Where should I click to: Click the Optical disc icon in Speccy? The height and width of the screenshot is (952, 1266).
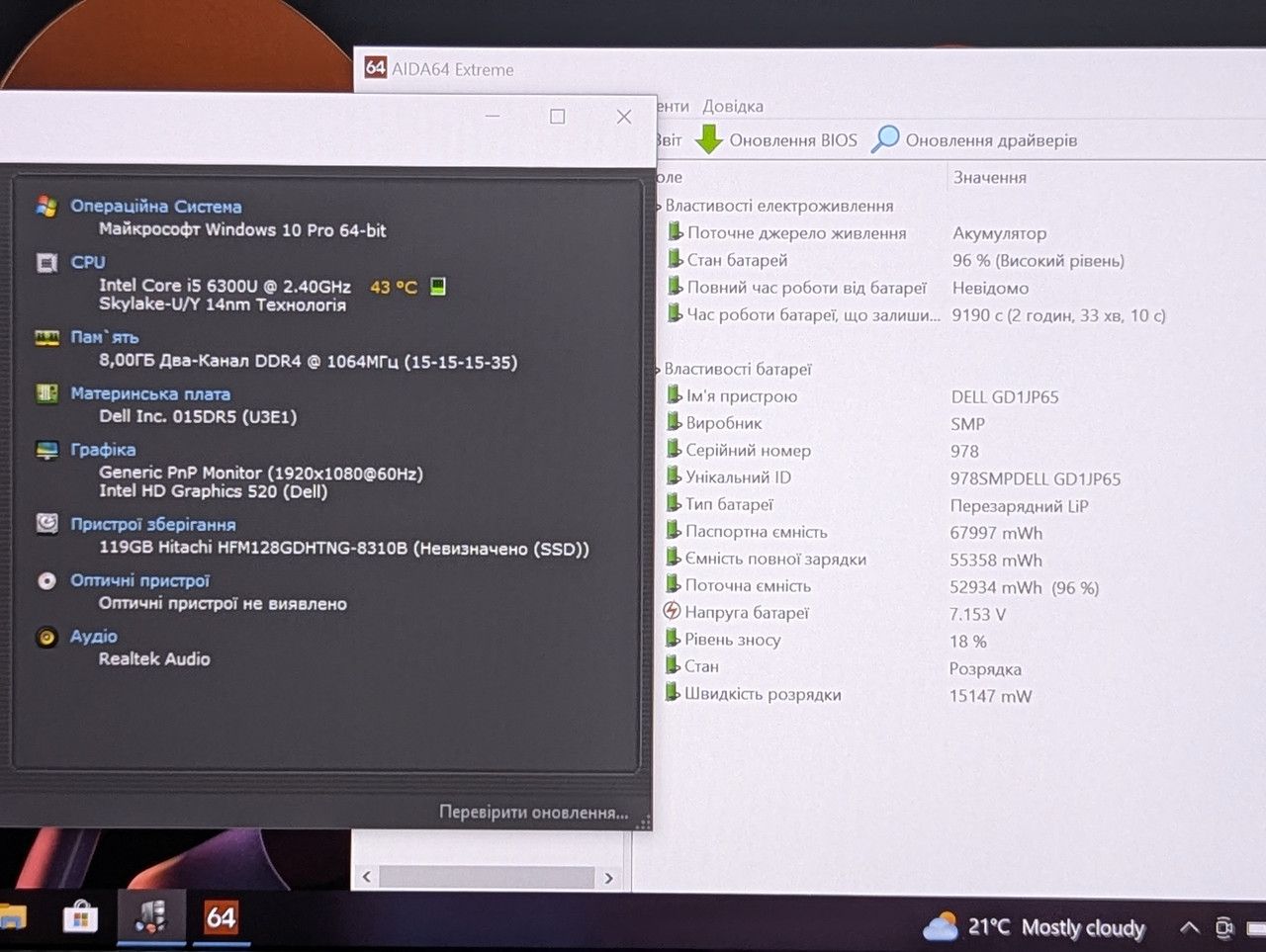[x=46, y=580]
